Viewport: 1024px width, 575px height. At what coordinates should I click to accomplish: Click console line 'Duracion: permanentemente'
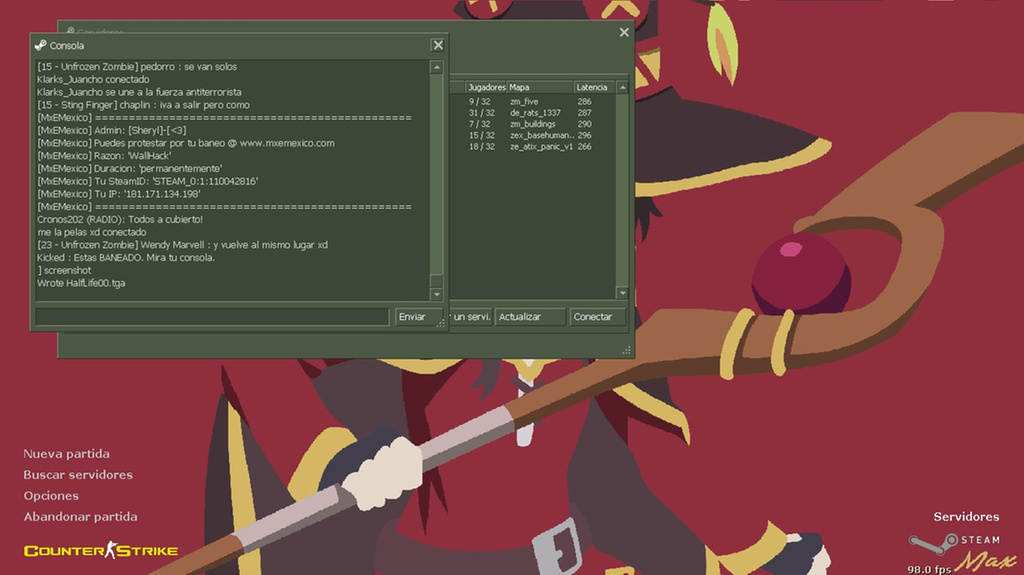click(x=129, y=169)
